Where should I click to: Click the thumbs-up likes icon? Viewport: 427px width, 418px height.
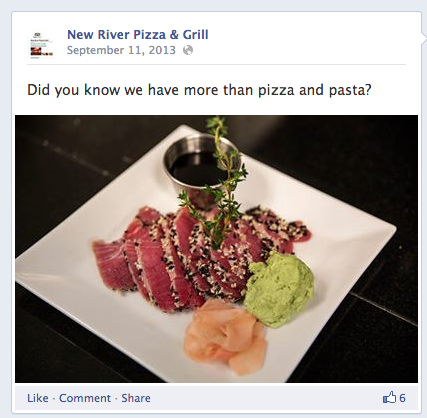click(x=389, y=397)
